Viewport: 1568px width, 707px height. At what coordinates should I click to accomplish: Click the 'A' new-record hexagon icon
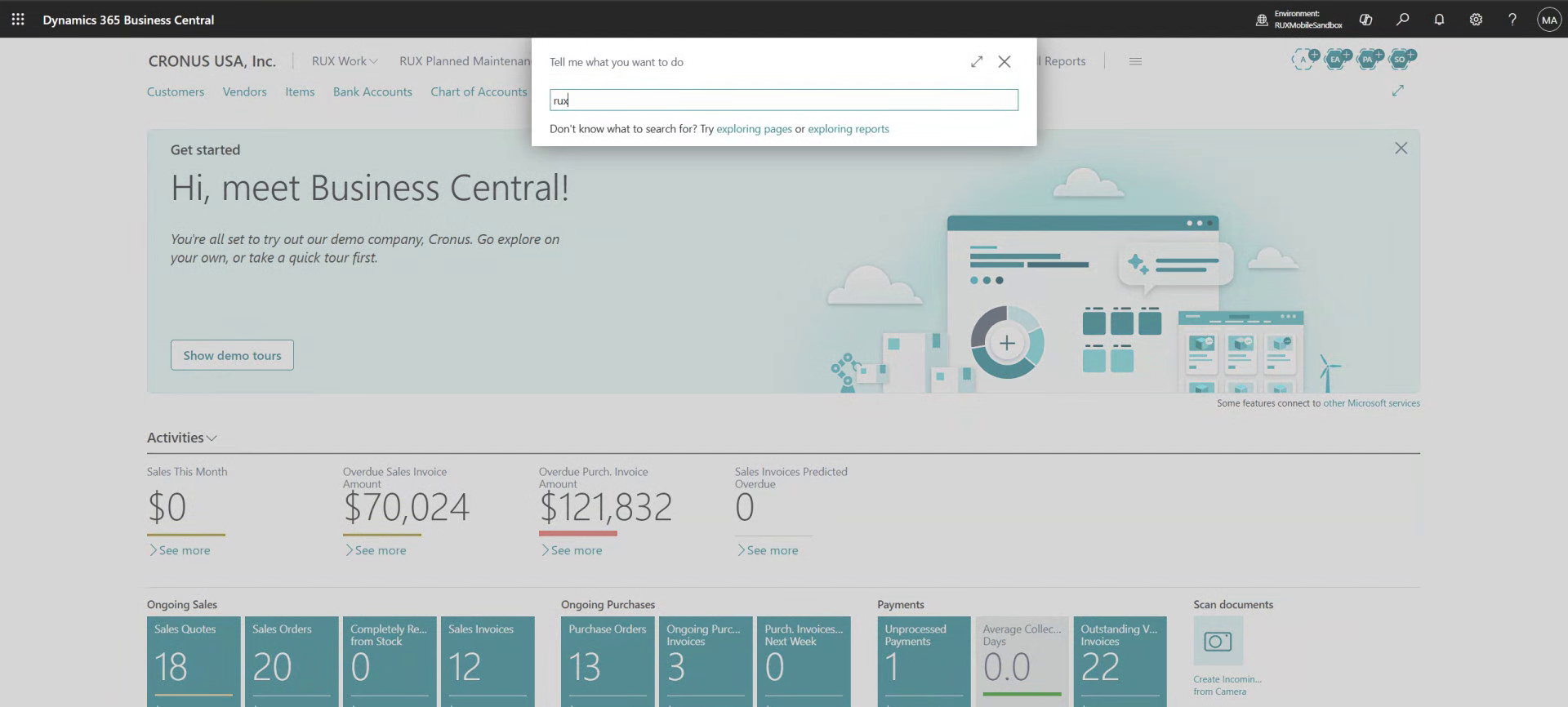pos(1305,59)
